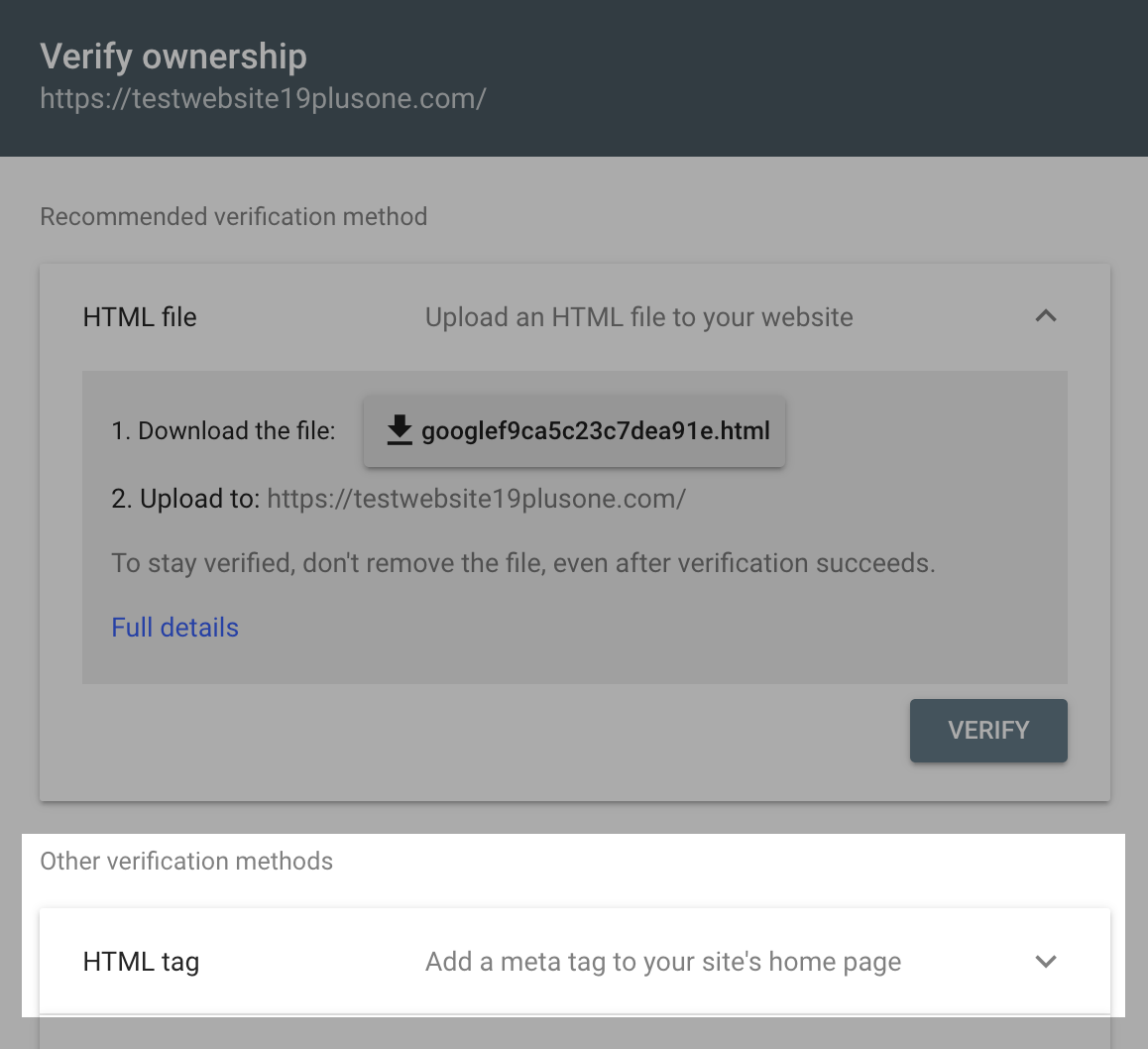Image resolution: width=1148 pixels, height=1049 pixels.
Task: Click the Recommended verification method label
Action: tap(234, 216)
